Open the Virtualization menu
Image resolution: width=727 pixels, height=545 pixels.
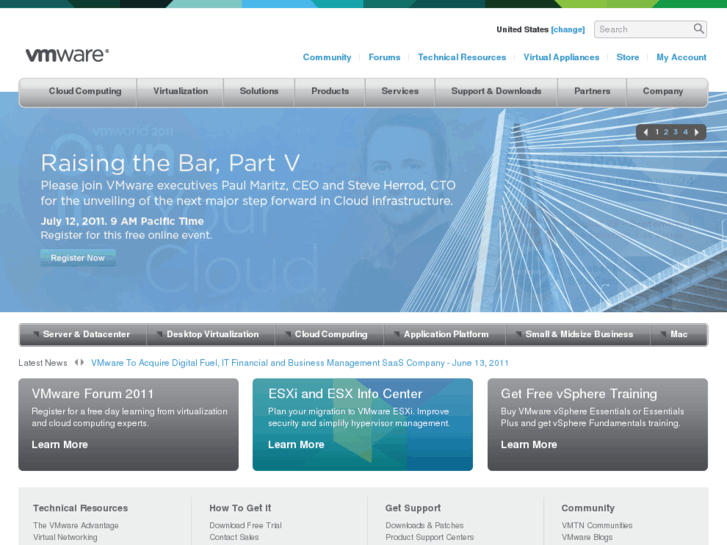click(x=180, y=92)
